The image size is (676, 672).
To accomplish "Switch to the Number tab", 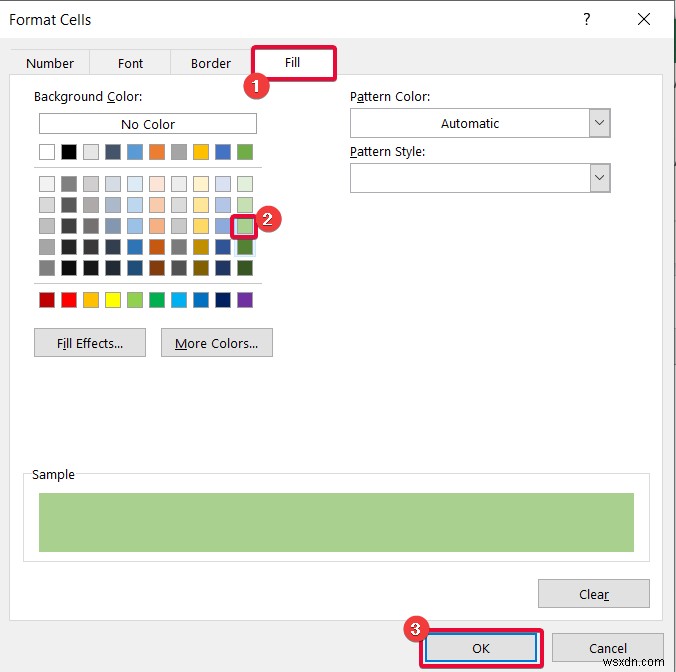I will tap(50, 63).
